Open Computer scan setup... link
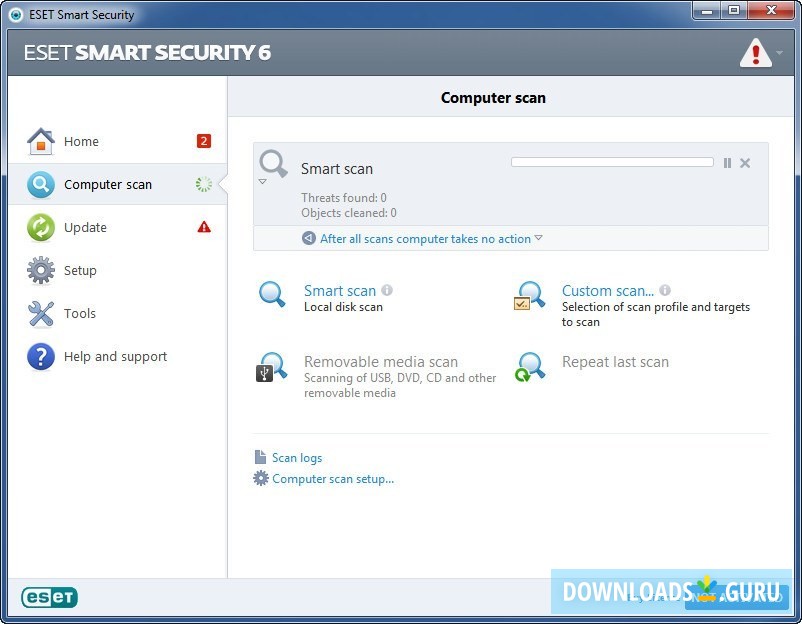 (x=333, y=479)
